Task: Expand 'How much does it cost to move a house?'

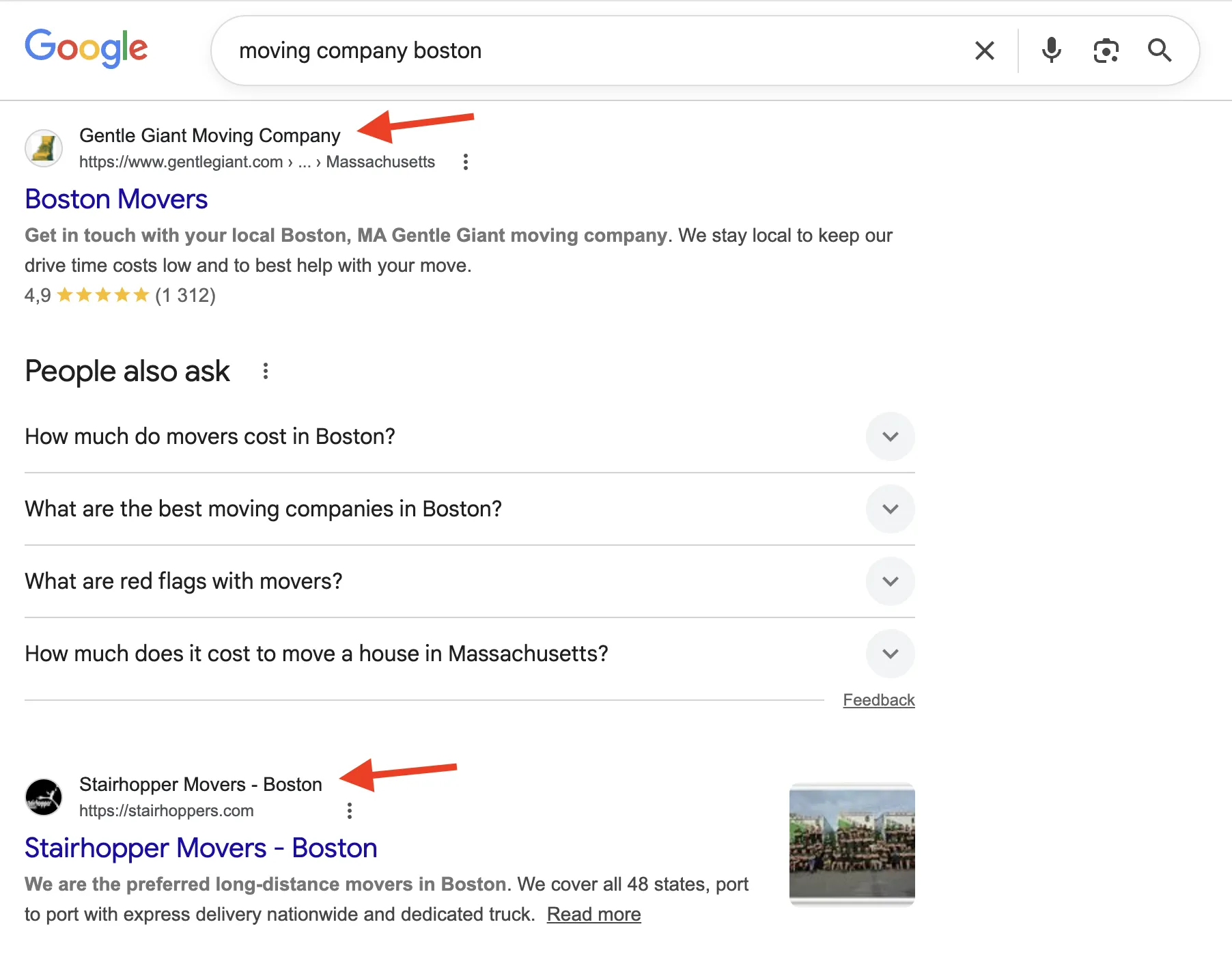Action: pos(890,654)
